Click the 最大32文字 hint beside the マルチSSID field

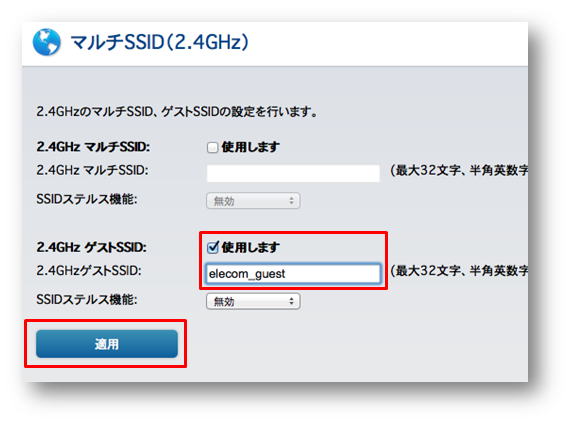459,170
